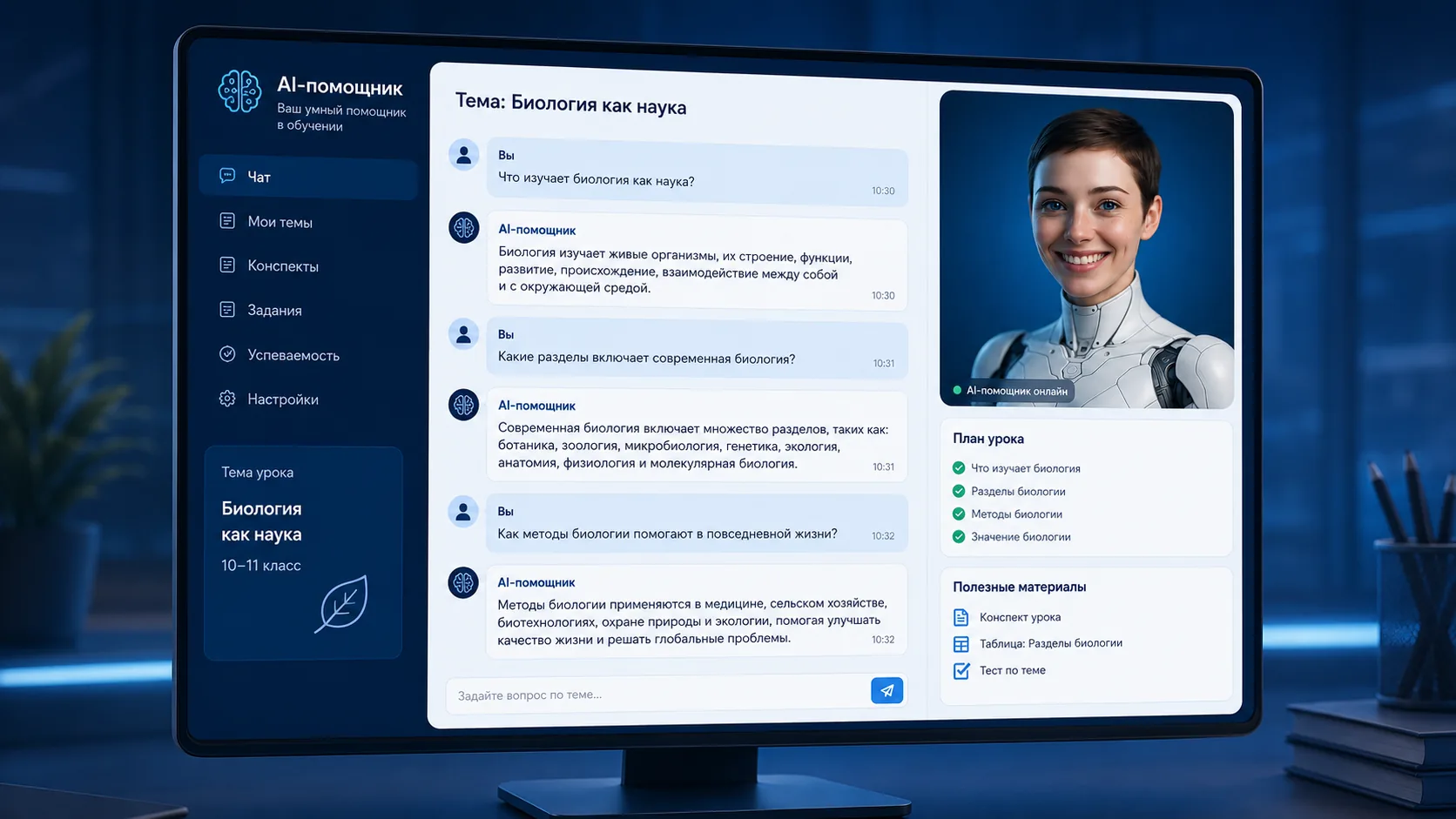Click the document icon for Конспект урока
This screenshot has width=1456, height=819.
tap(961, 617)
